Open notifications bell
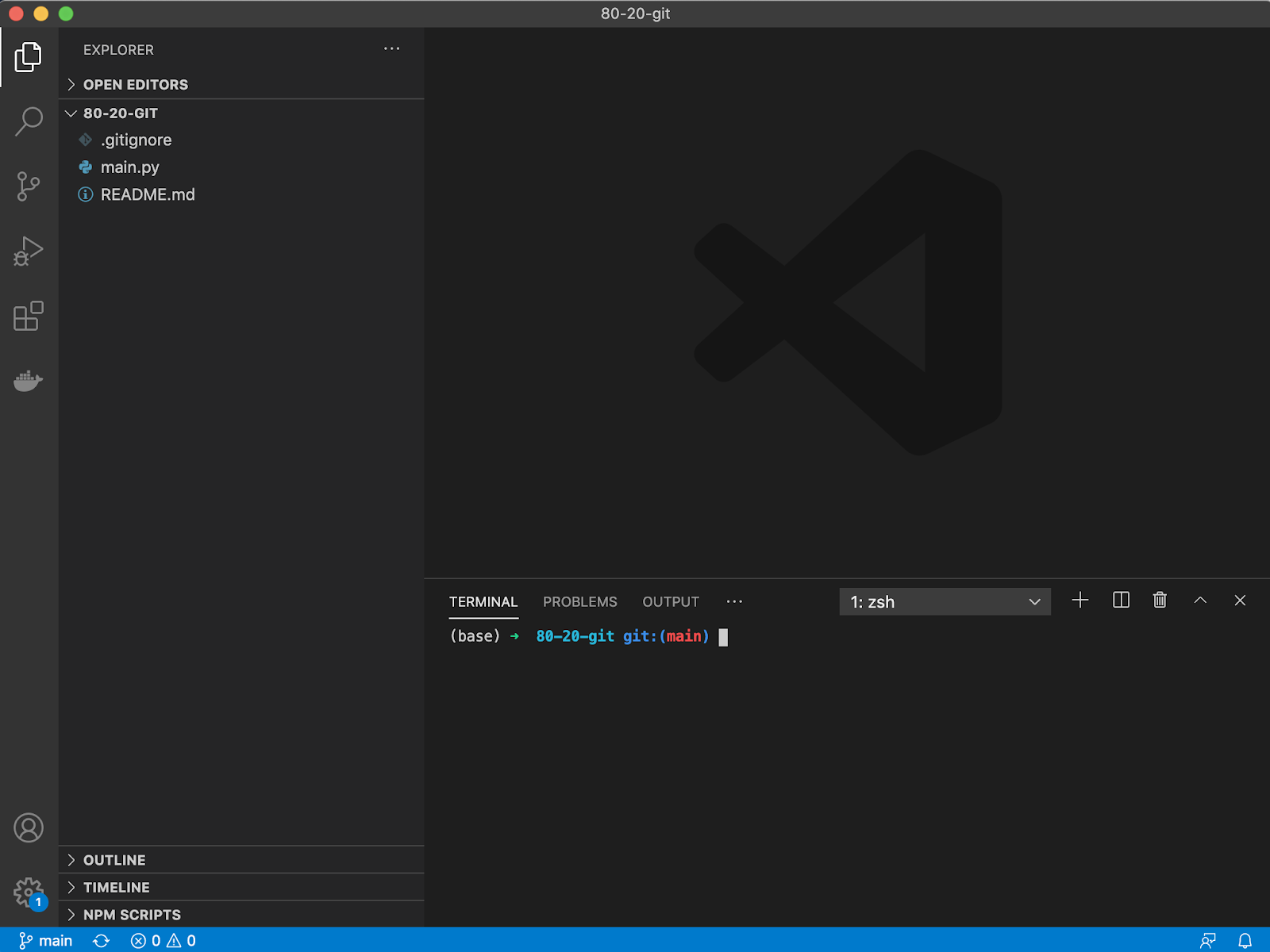Screen dimensions: 1270x952 (1245, 941)
